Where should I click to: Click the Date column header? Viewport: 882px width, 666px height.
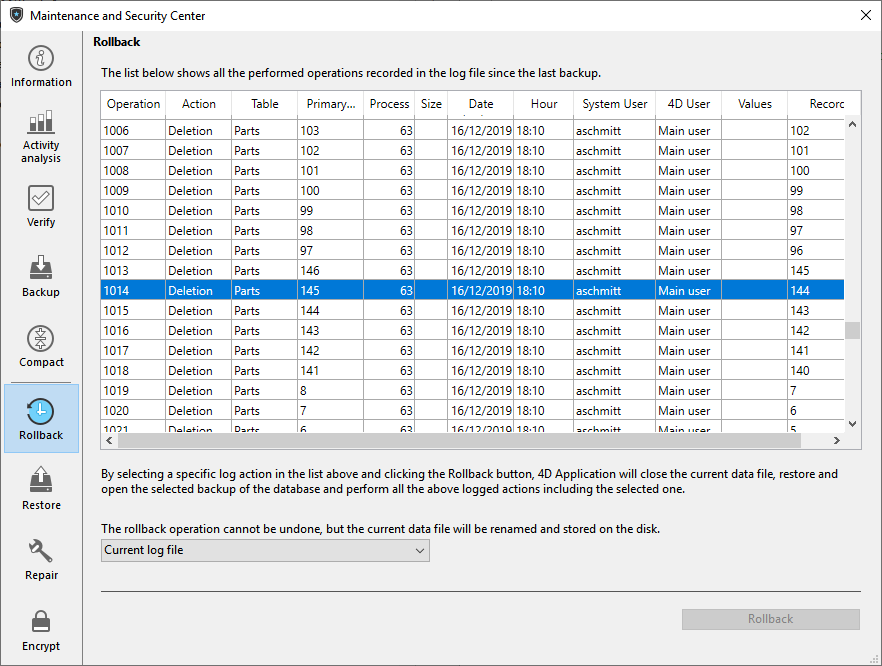[x=480, y=104]
